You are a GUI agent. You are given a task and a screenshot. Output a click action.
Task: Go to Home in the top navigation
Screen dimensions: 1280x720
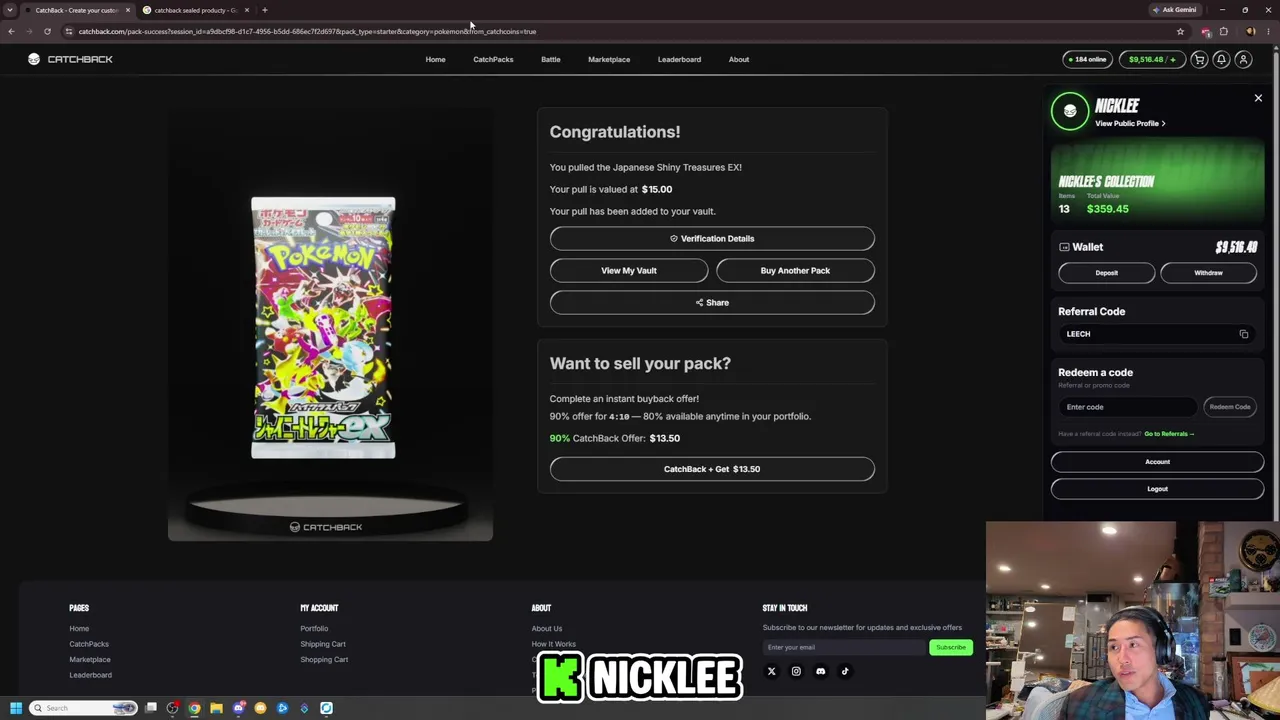tap(435, 59)
